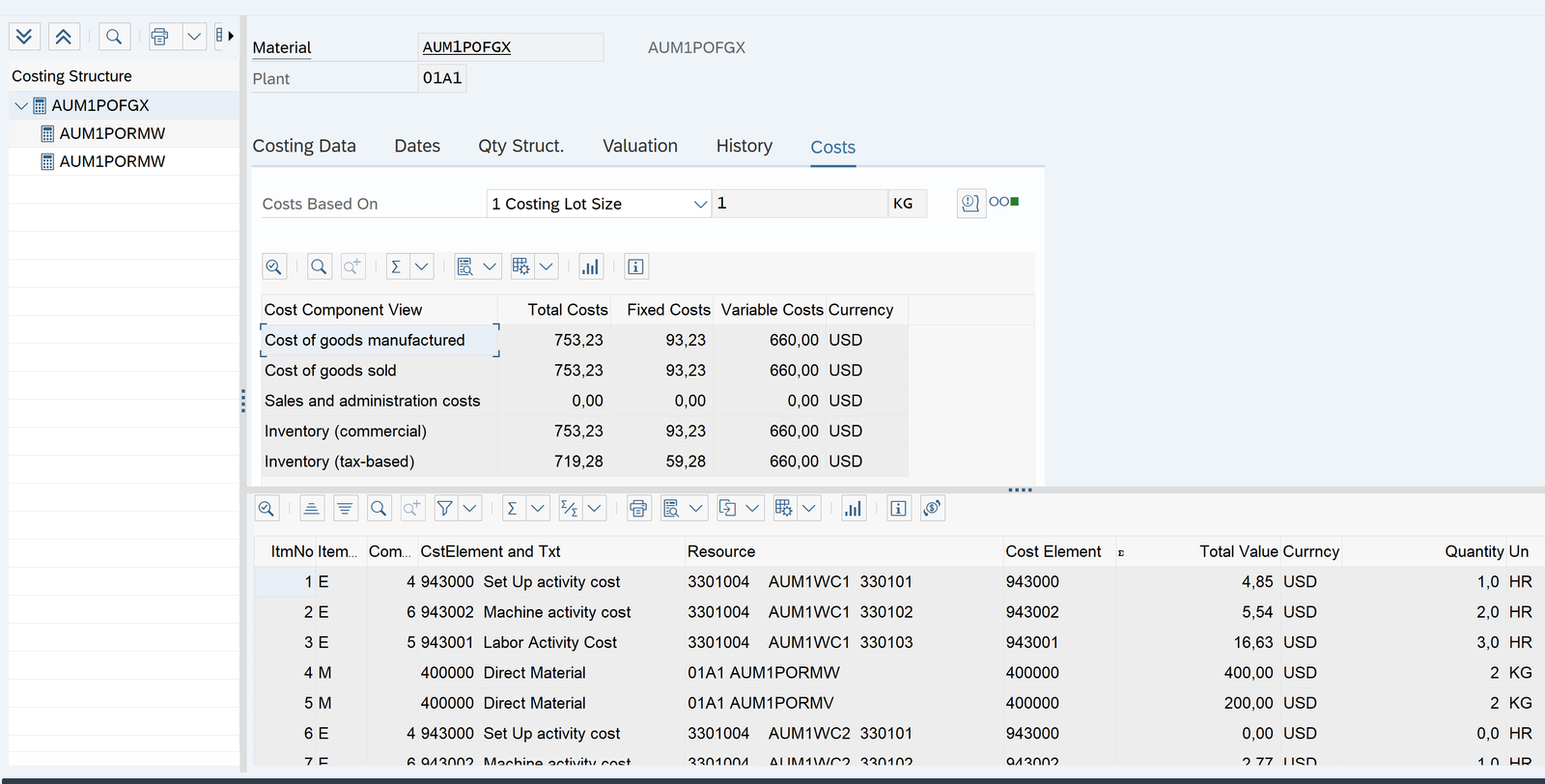This screenshot has width=1545, height=784.
Task: Collapse all nodes in Costing Structure
Action: click(x=63, y=37)
